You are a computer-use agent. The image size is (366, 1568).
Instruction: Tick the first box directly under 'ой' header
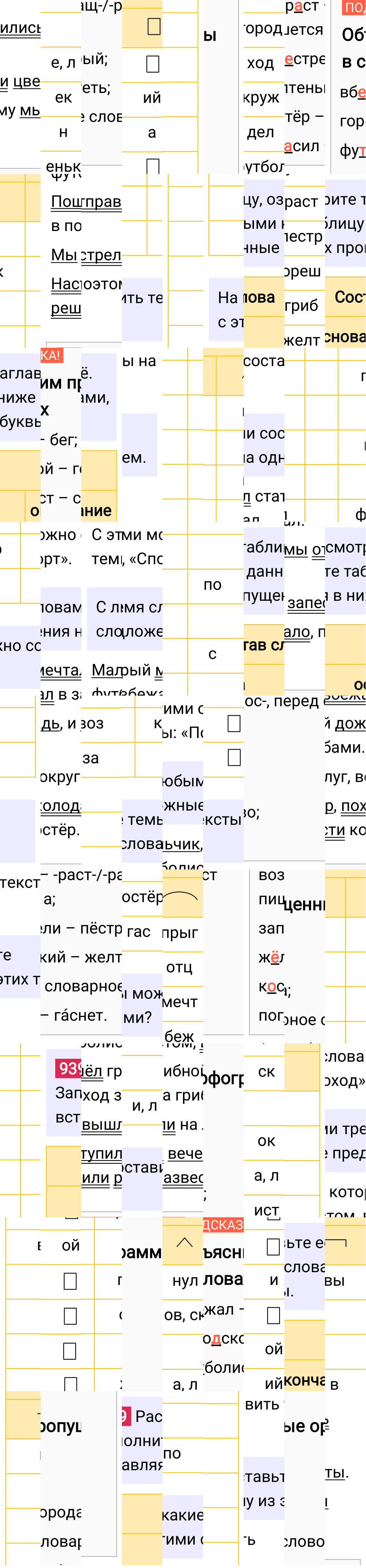pyautogui.click(x=70, y=1281)
